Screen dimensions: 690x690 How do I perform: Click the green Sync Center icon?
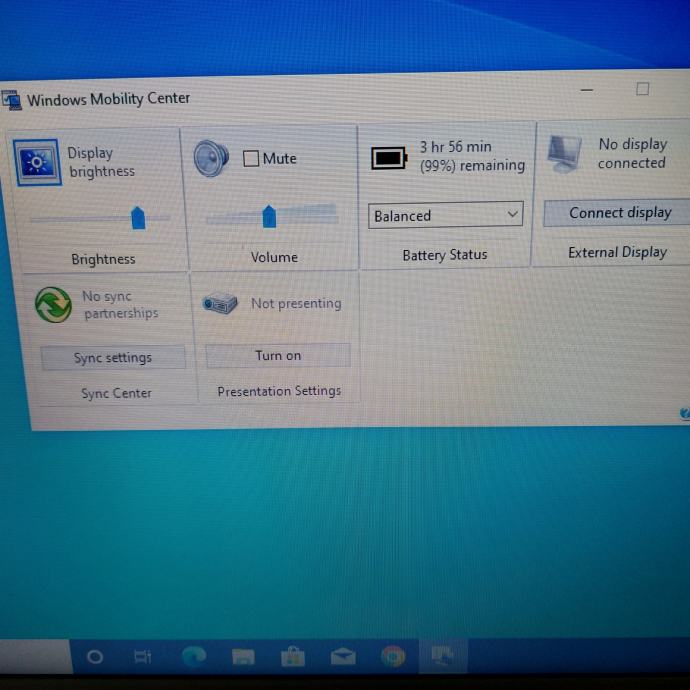[x=53, y=305]
